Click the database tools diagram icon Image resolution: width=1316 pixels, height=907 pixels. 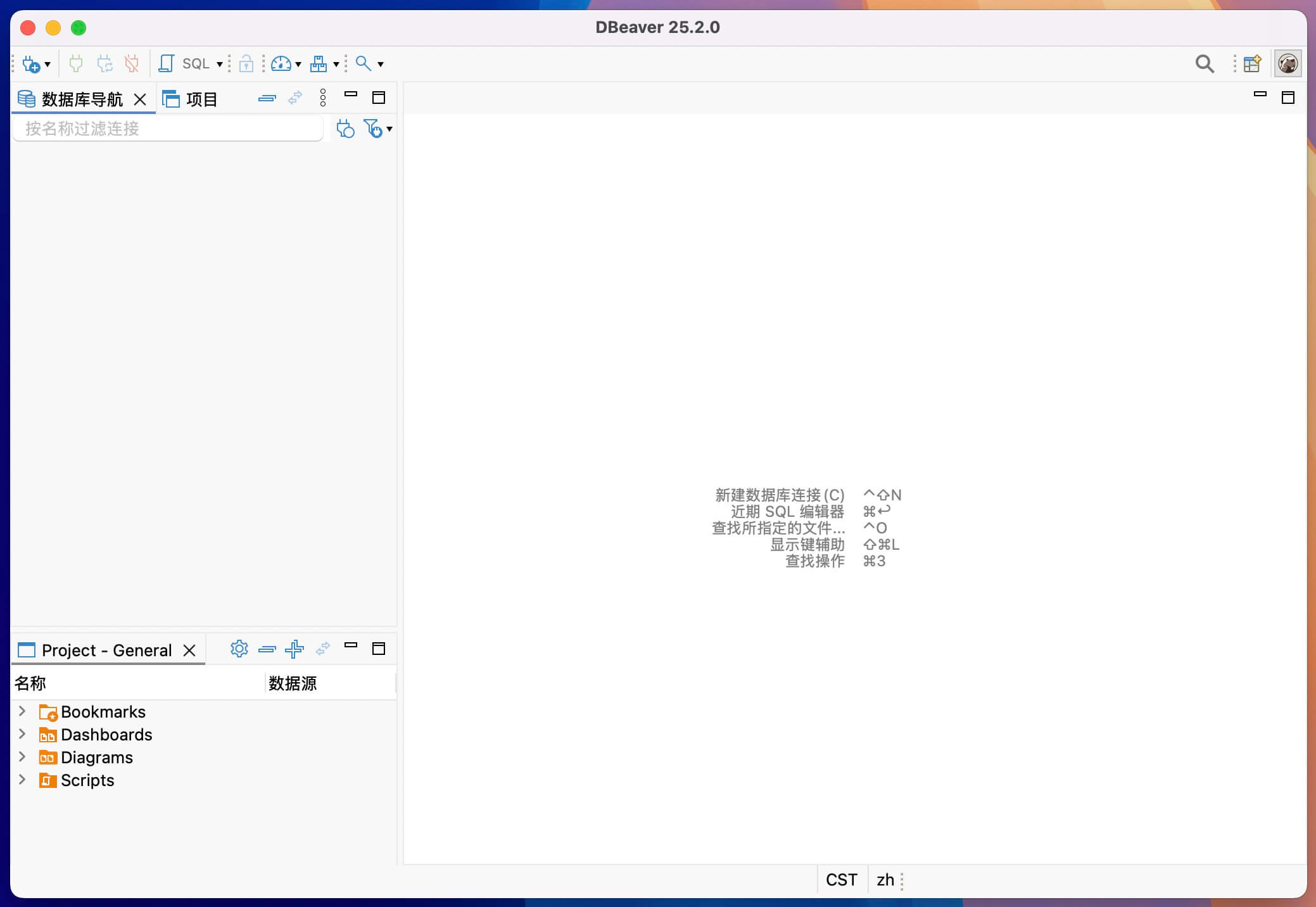tap(319, 63)
